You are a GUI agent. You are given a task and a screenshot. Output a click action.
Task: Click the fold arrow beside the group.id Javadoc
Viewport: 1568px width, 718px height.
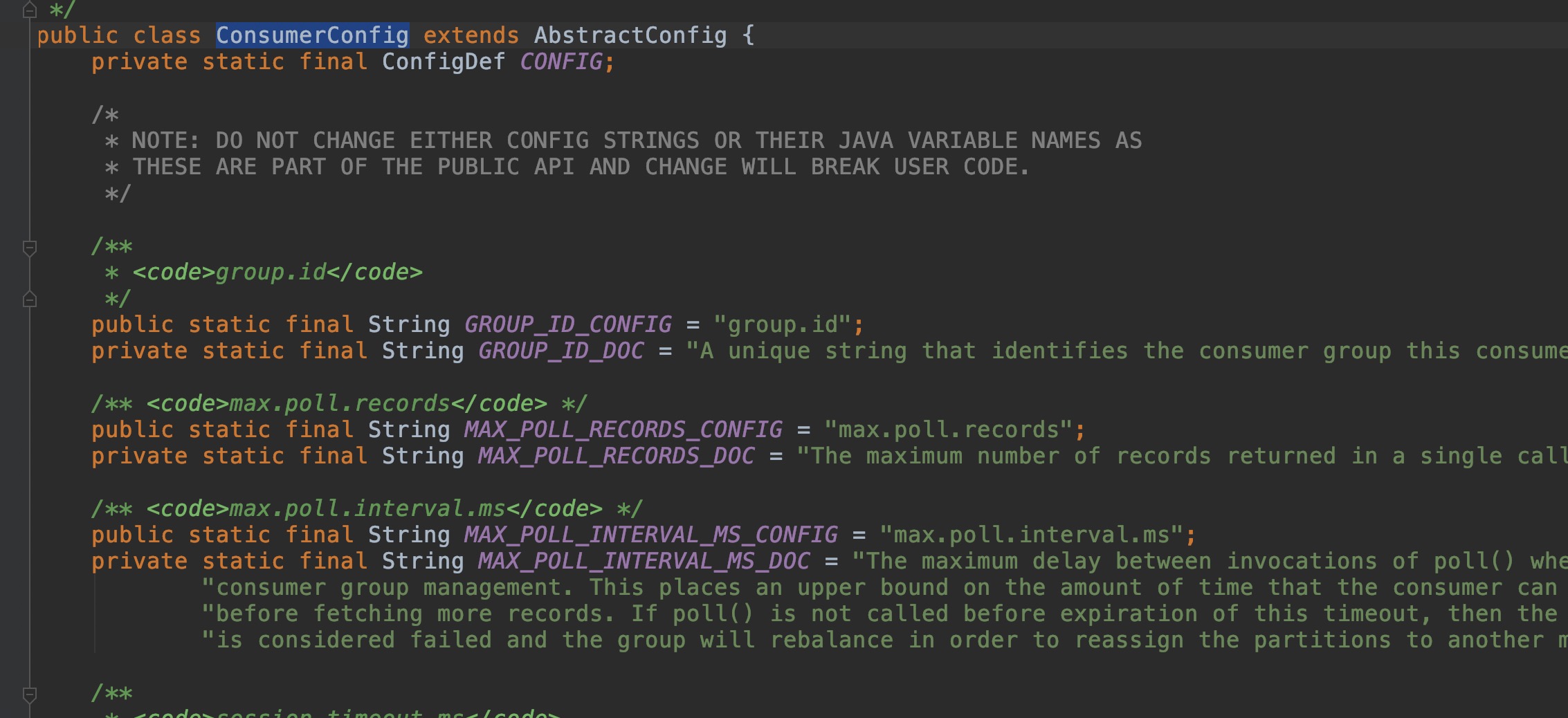[x=29, y=248]
